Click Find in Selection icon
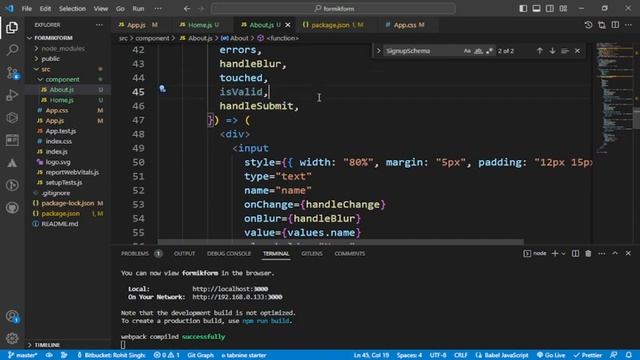Screen dimensions: 640x360 coord(565,51)
